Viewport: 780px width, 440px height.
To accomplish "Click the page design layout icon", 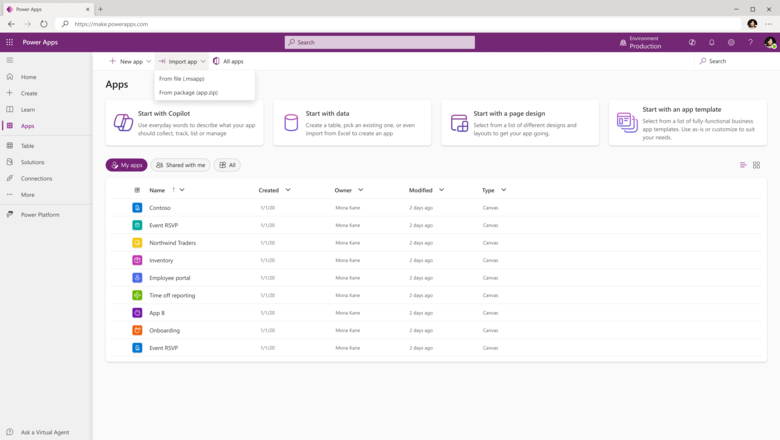I will 459,123.
